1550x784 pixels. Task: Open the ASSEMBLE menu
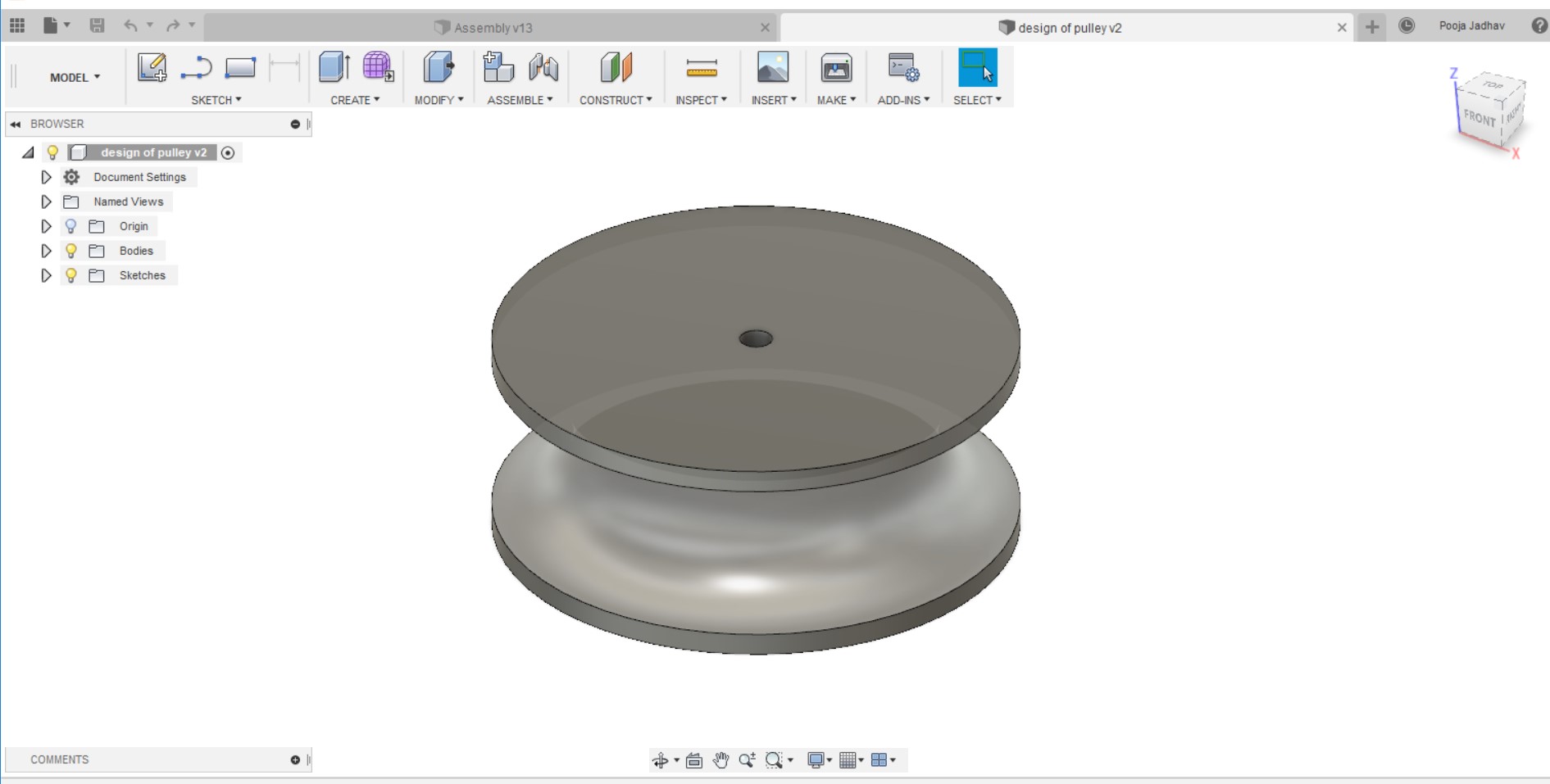pyautogui.click(x=520, y=100)
